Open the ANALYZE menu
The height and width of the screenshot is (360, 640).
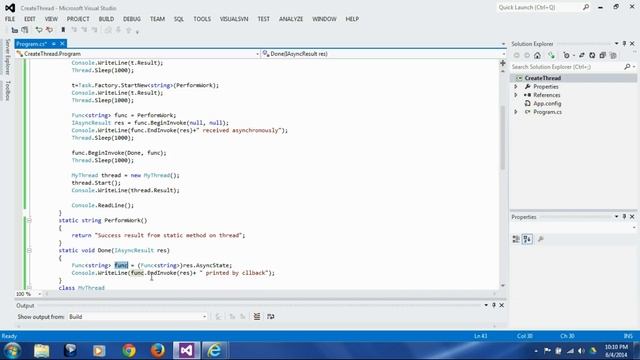[x=291, y=19]
